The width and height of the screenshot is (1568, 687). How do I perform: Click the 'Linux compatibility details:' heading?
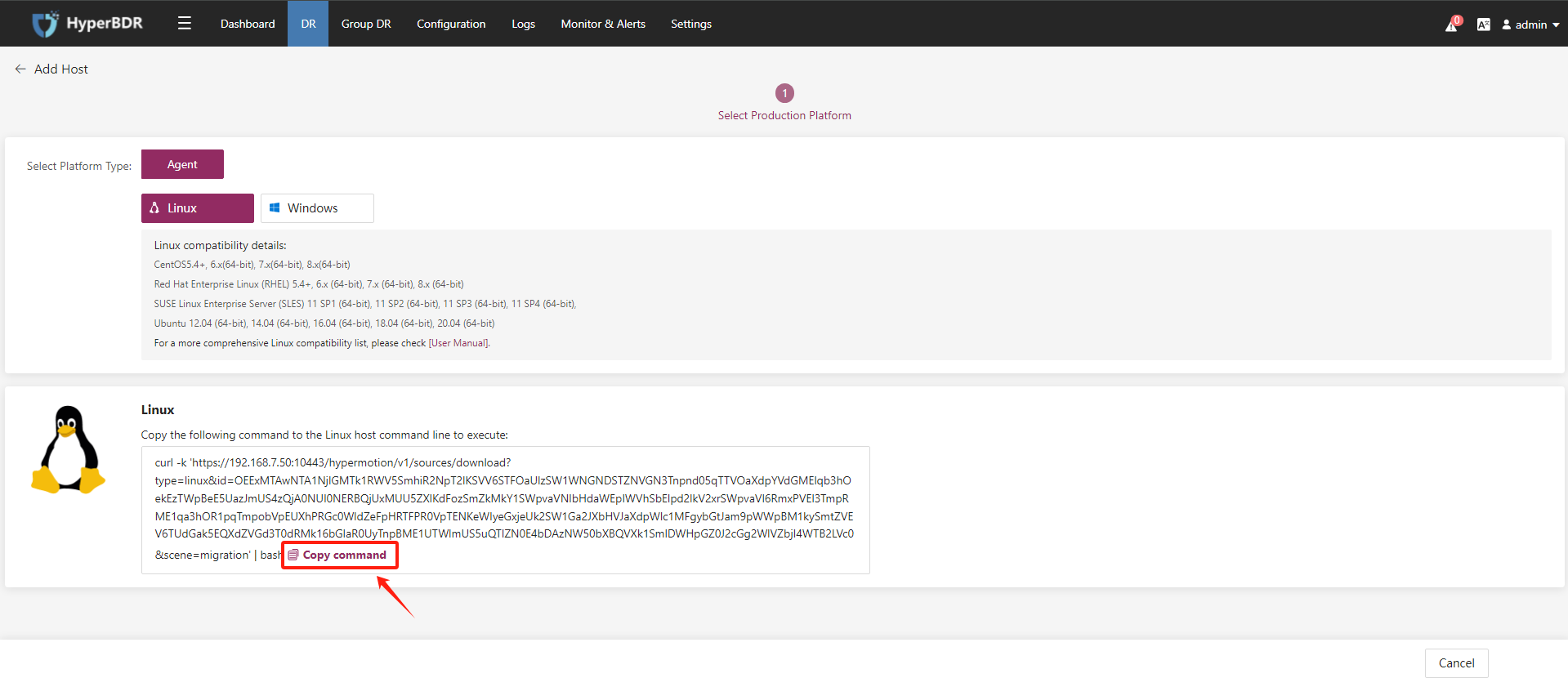[221, 245]
